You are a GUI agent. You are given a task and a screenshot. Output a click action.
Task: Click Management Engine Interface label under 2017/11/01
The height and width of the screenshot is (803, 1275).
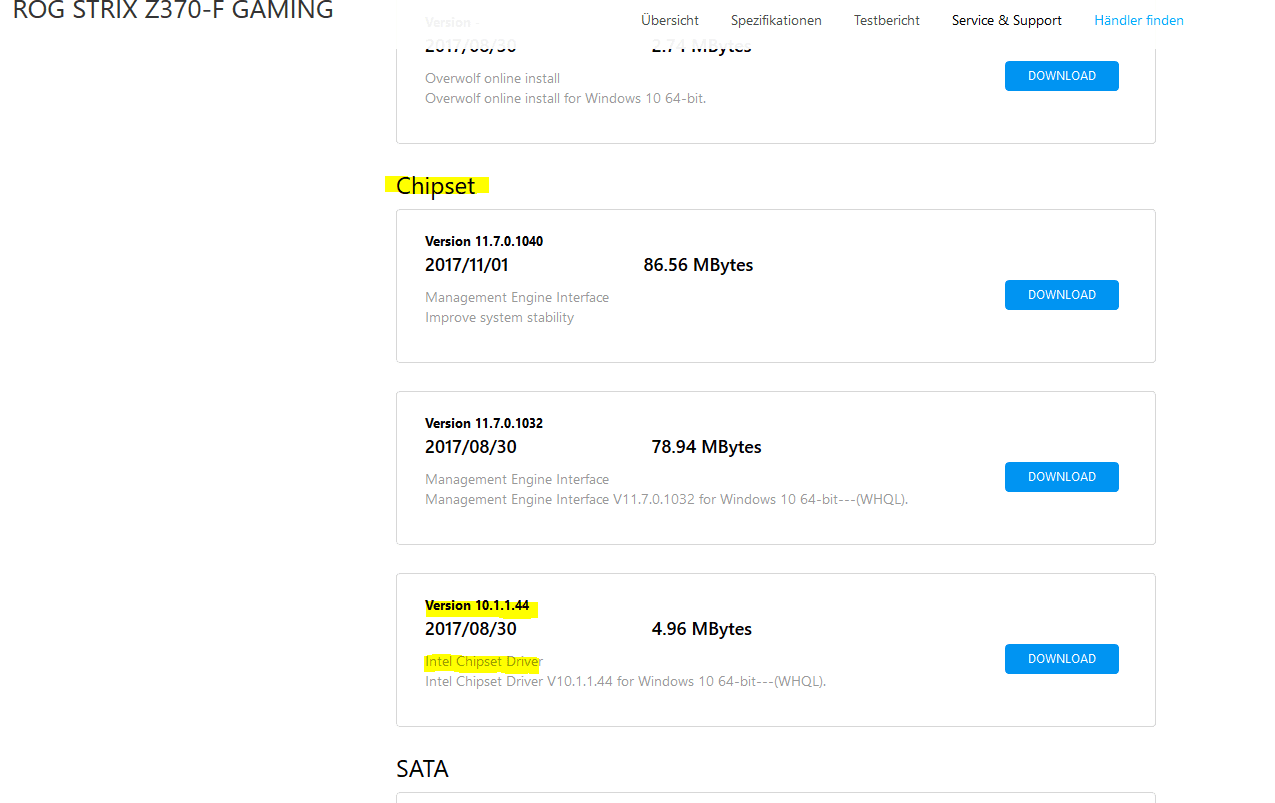[517, 297]
